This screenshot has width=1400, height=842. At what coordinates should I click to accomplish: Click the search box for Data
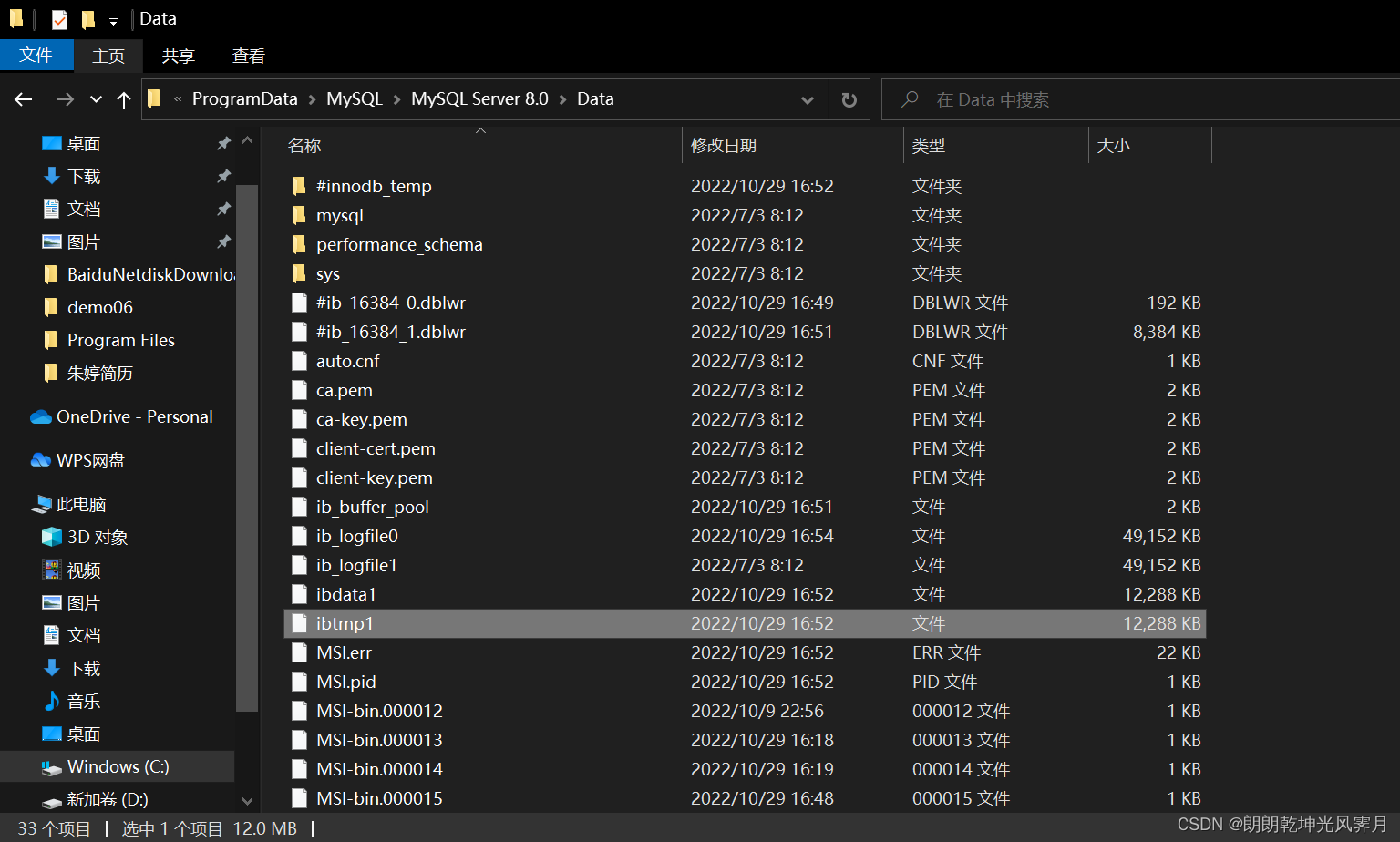click(x=1139, y=99)
